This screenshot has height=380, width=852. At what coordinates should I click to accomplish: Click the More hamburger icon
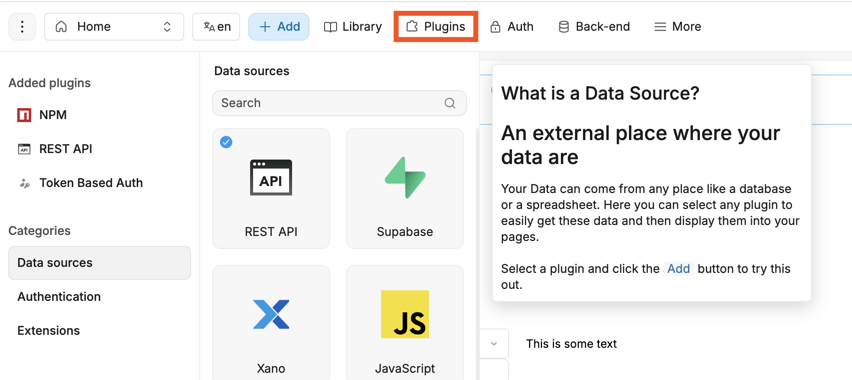point(660,27)
